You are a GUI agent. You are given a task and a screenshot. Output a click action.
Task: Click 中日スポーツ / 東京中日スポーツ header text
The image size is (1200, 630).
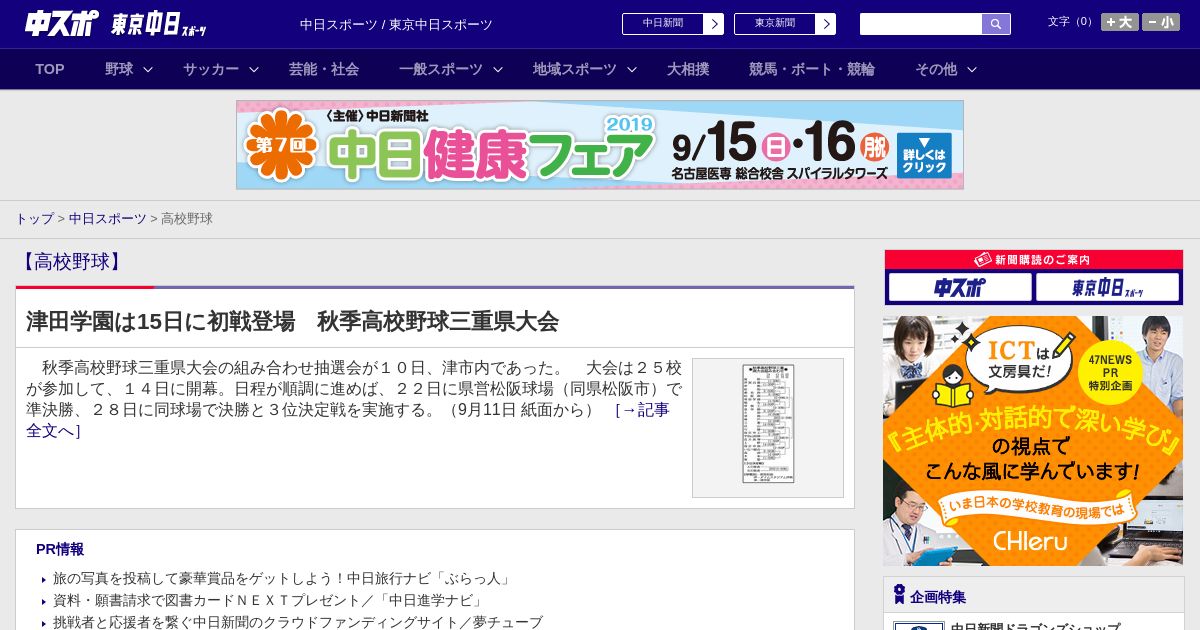click(x=396, y=24)
